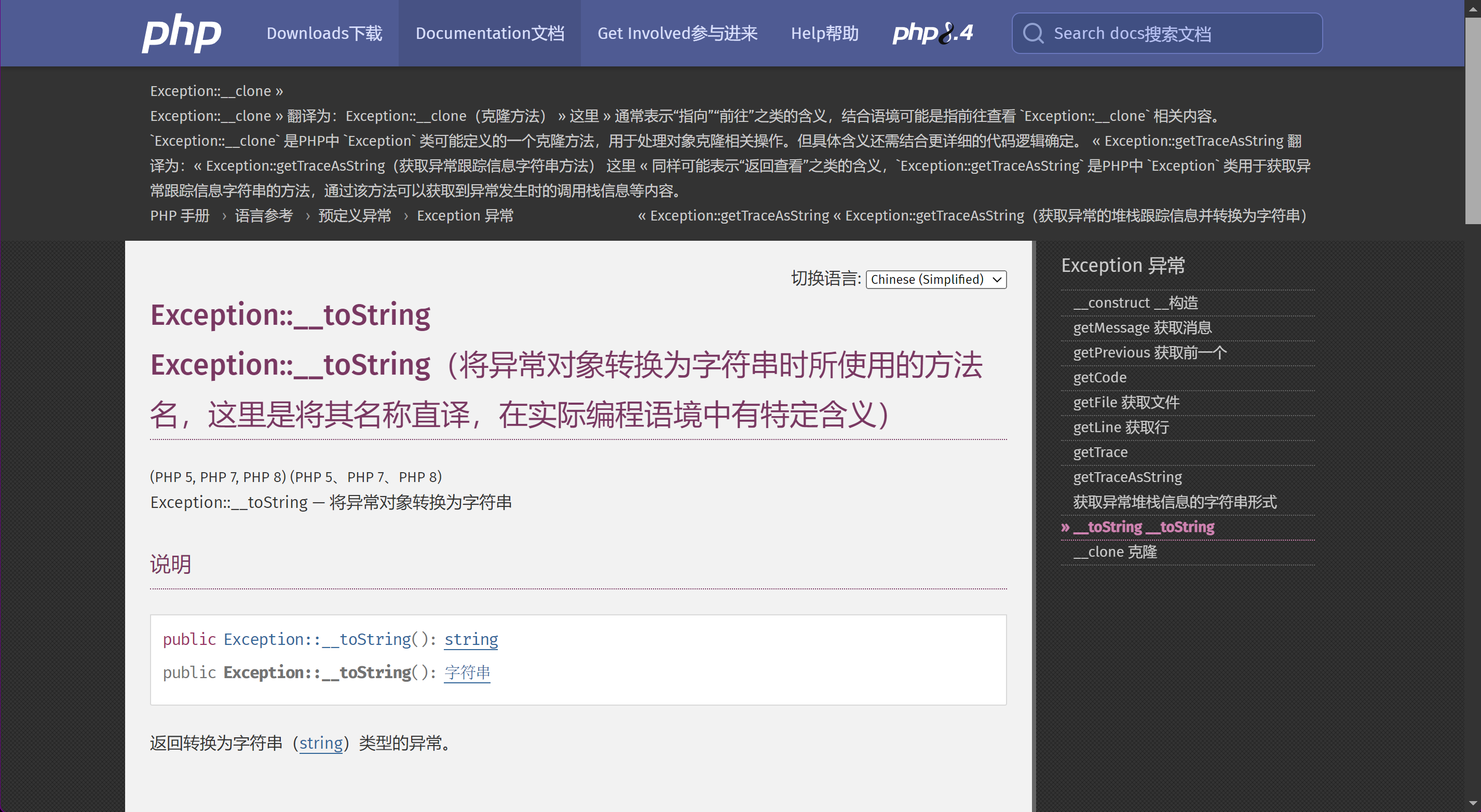Open the Downloads menu item
This screenshot has width=1481, height=812.
point(324,33)
